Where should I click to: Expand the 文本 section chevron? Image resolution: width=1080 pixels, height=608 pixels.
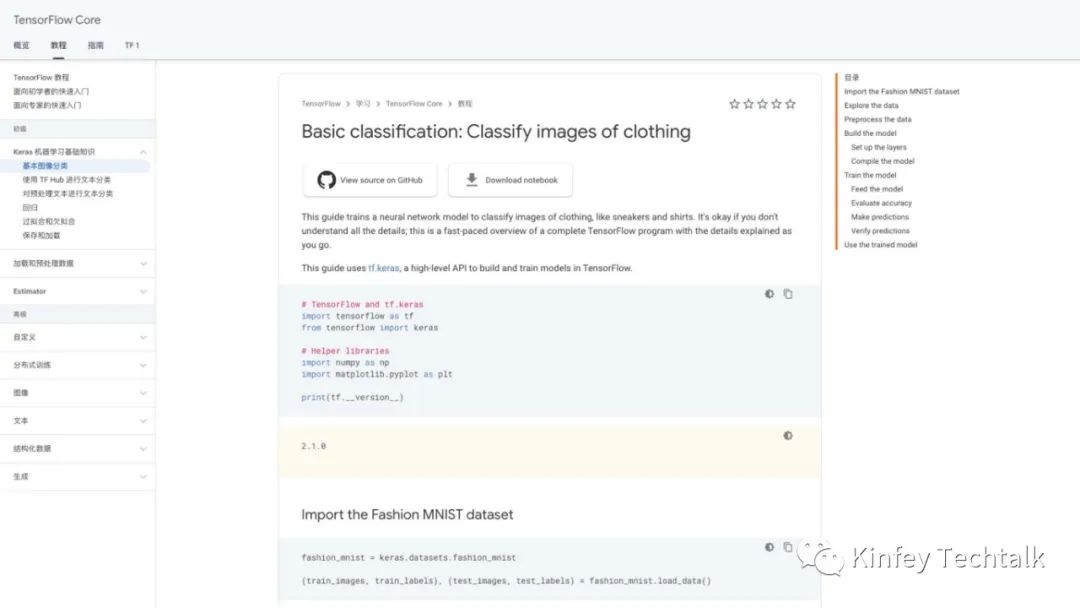pyautogui.click(x=143, y=421)
